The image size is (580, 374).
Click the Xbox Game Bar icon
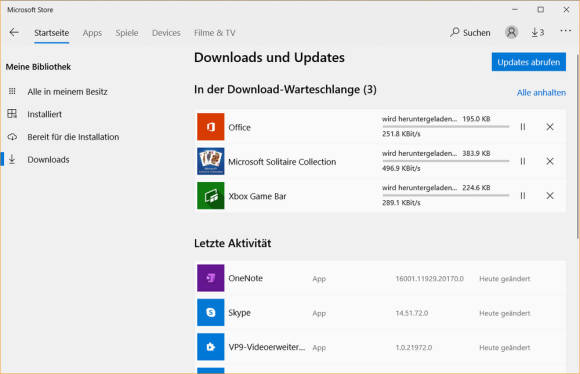pyautogui.click(x=210, y=196)
